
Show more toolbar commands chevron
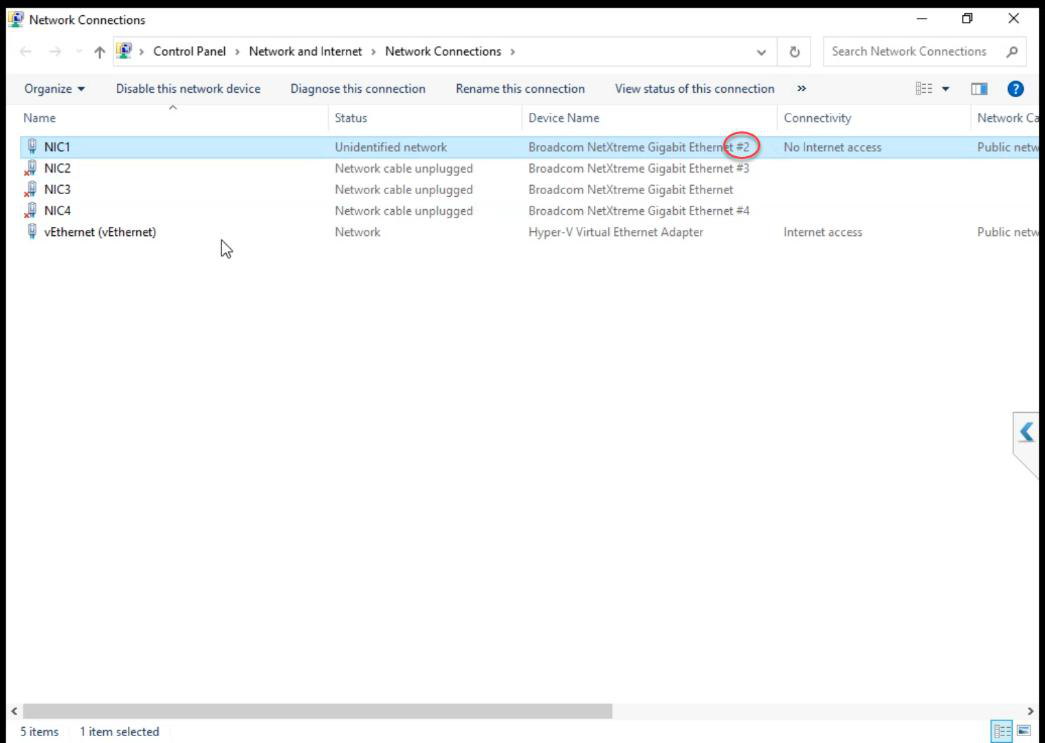tap(802, 89)
